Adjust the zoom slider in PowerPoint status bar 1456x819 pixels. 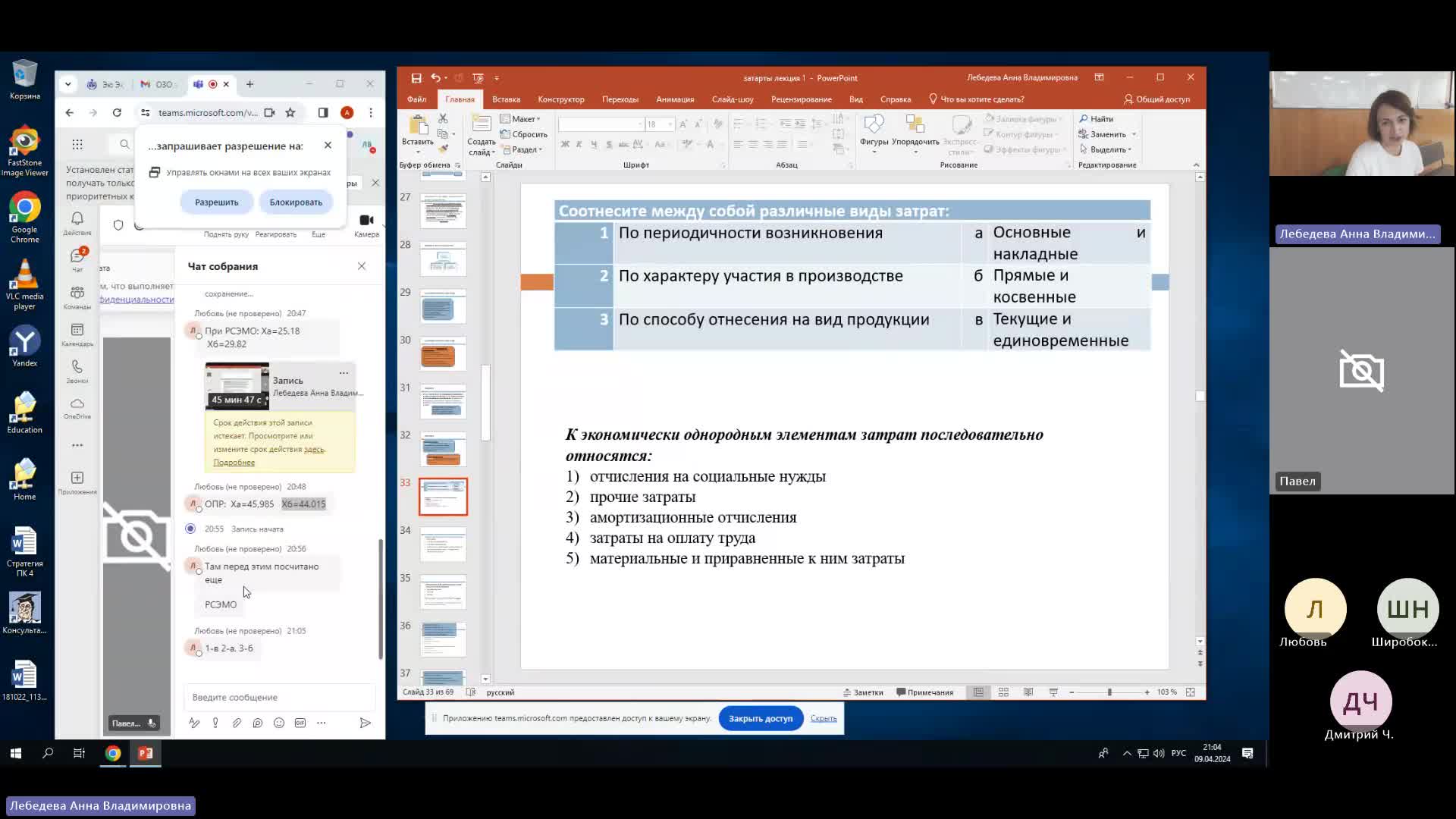pyautogui.click(x=1109, y=692)
